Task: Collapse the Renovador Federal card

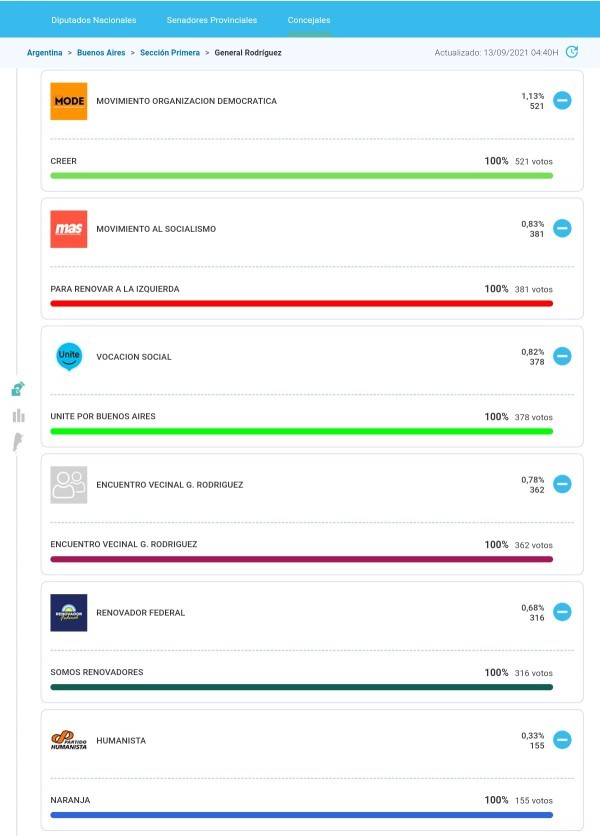Action: (x=562, y=612)
